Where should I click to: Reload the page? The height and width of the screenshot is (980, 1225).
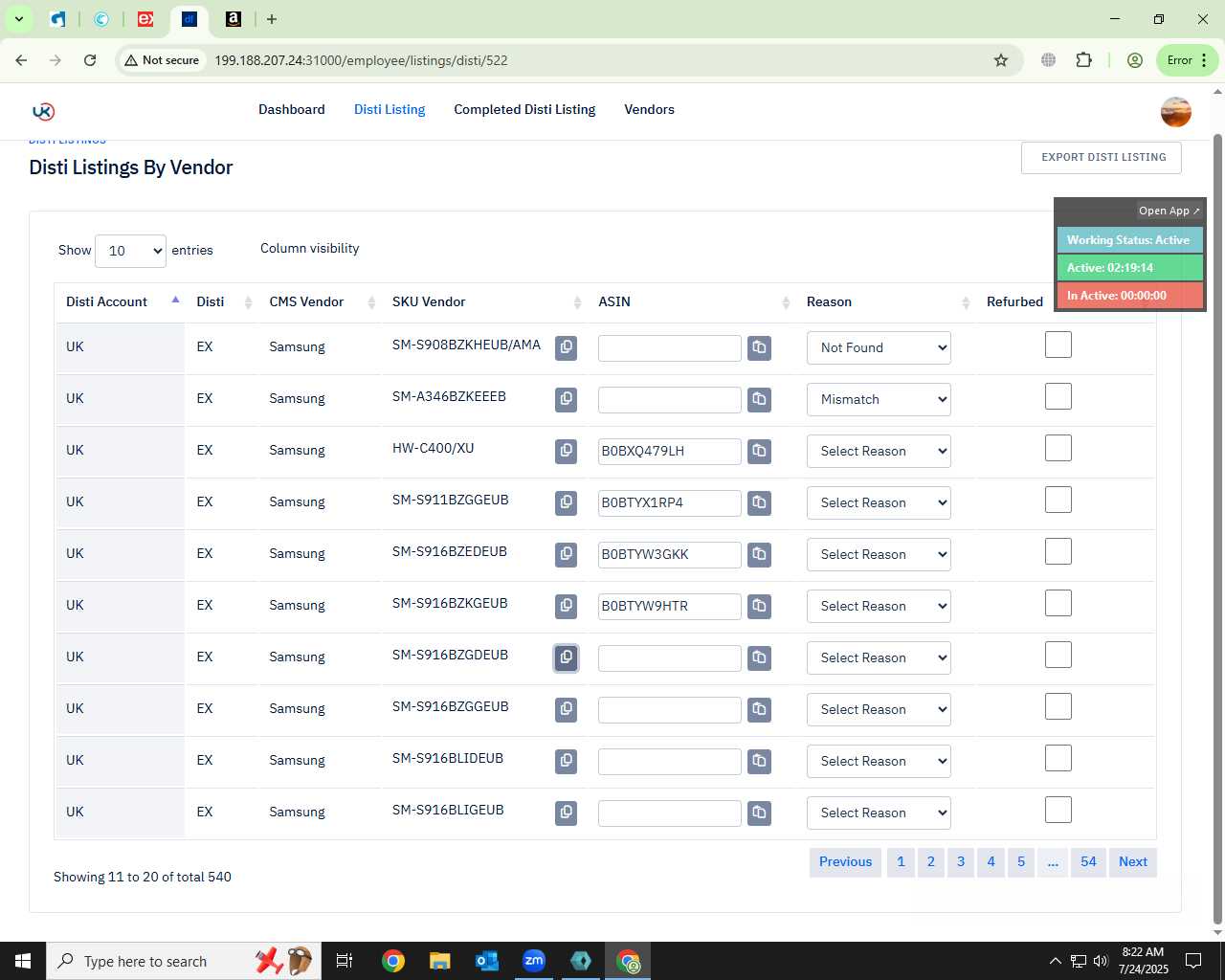90,60
